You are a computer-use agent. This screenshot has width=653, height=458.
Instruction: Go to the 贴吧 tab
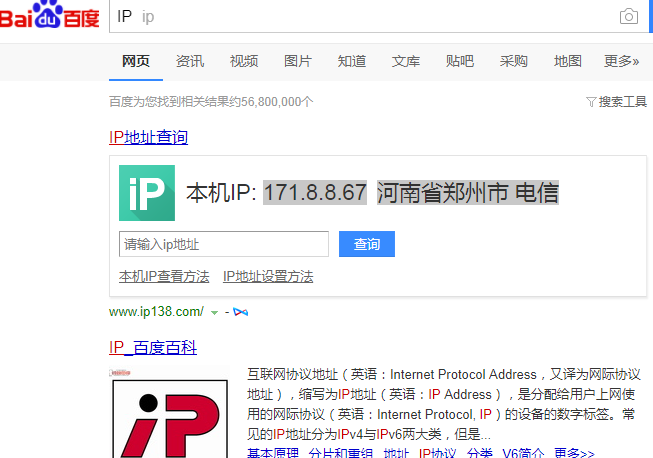(460, 61)
